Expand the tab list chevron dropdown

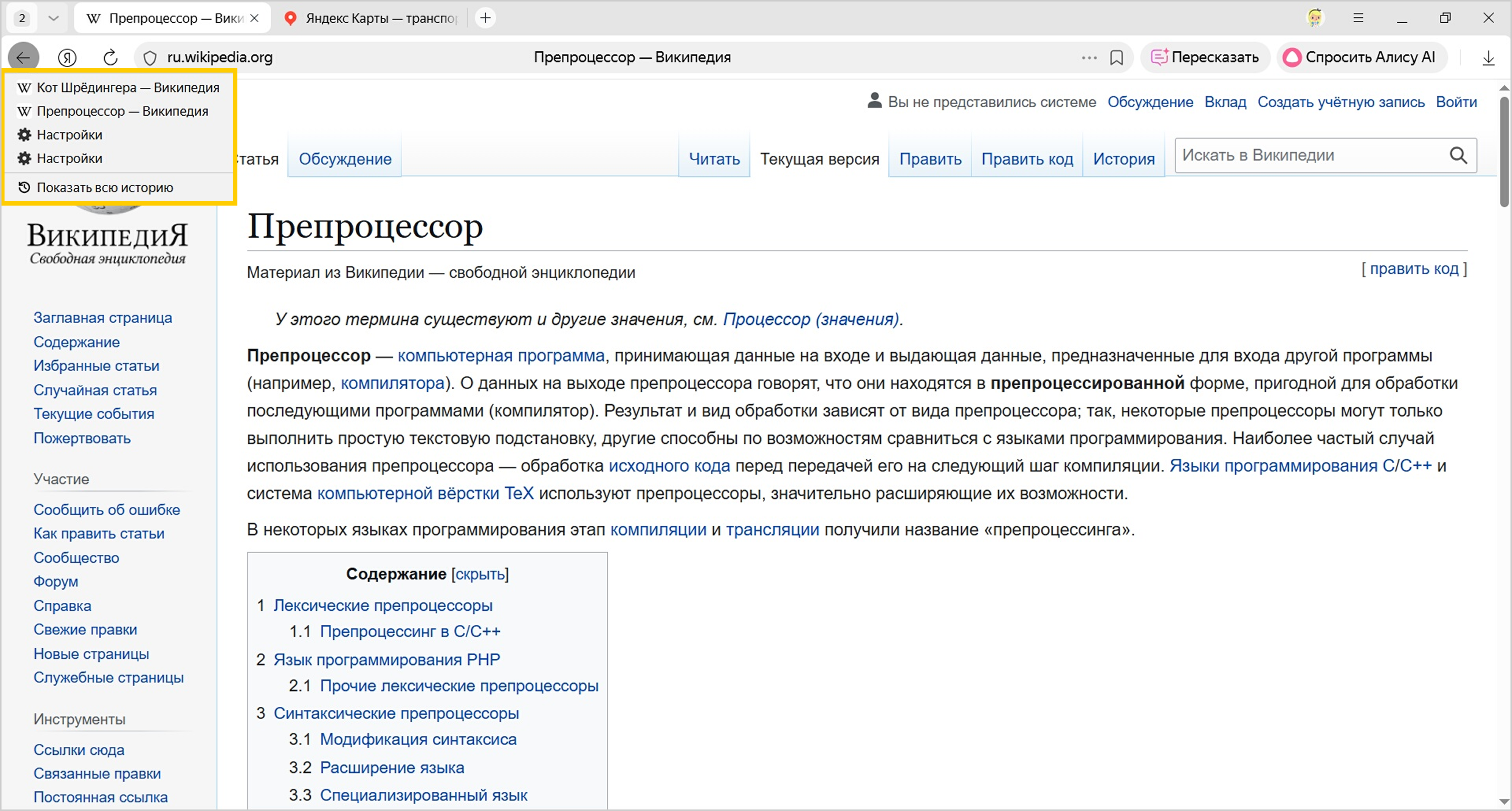pyautogui.click(x=53, y=18)
